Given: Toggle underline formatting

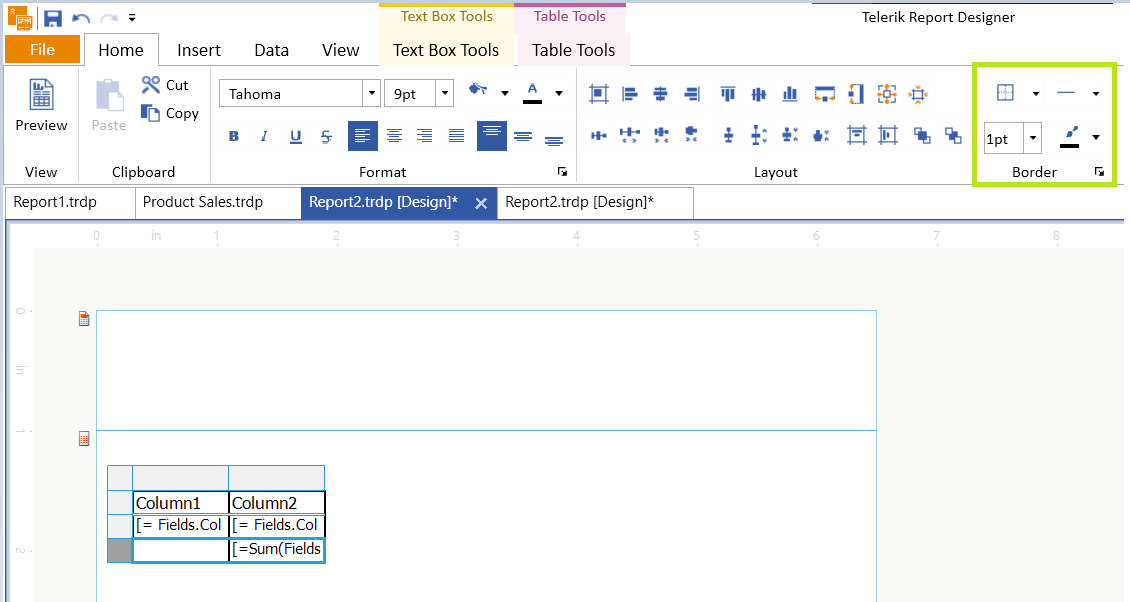Looking at the screenshot, I should [295, 136].
